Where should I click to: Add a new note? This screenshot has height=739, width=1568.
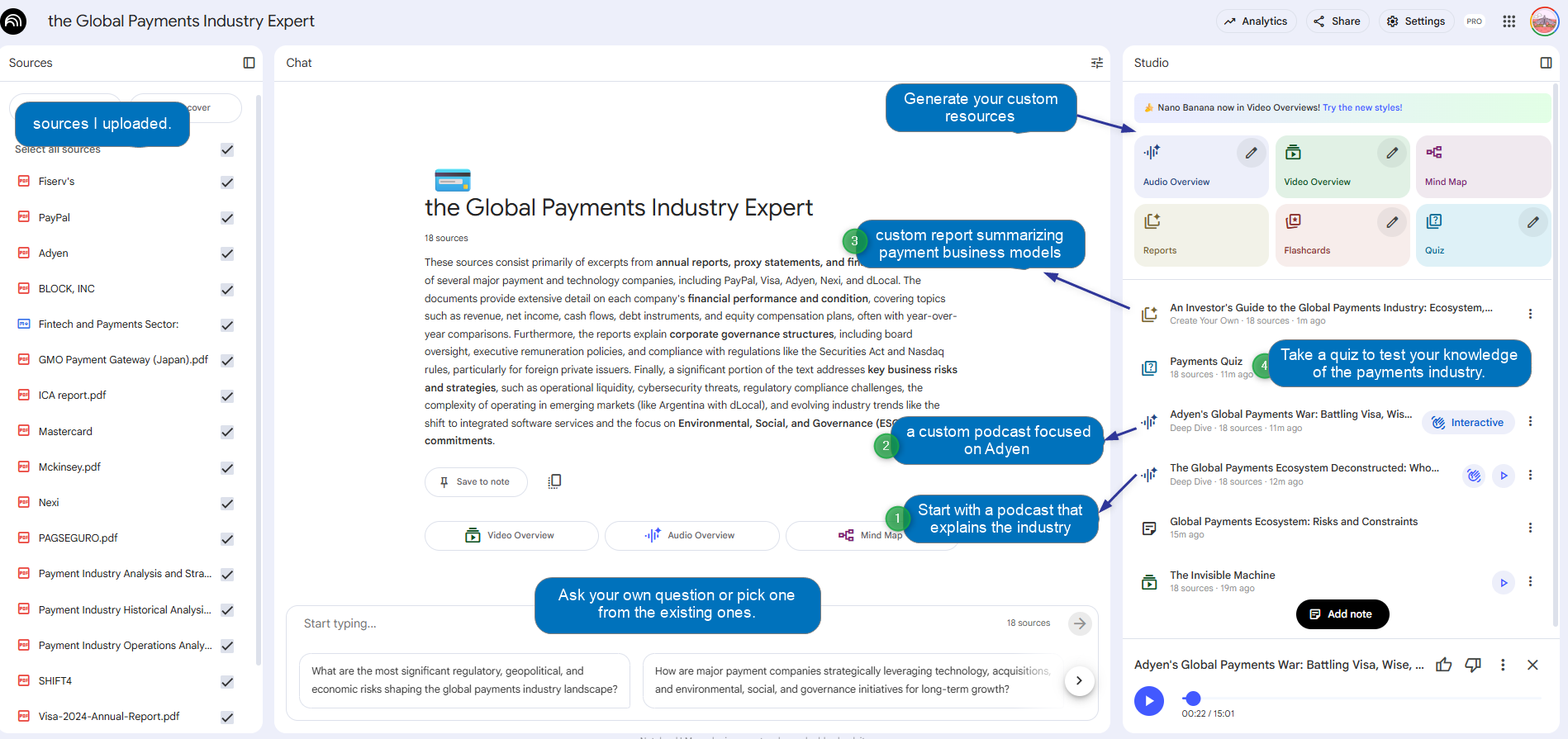1342,614
